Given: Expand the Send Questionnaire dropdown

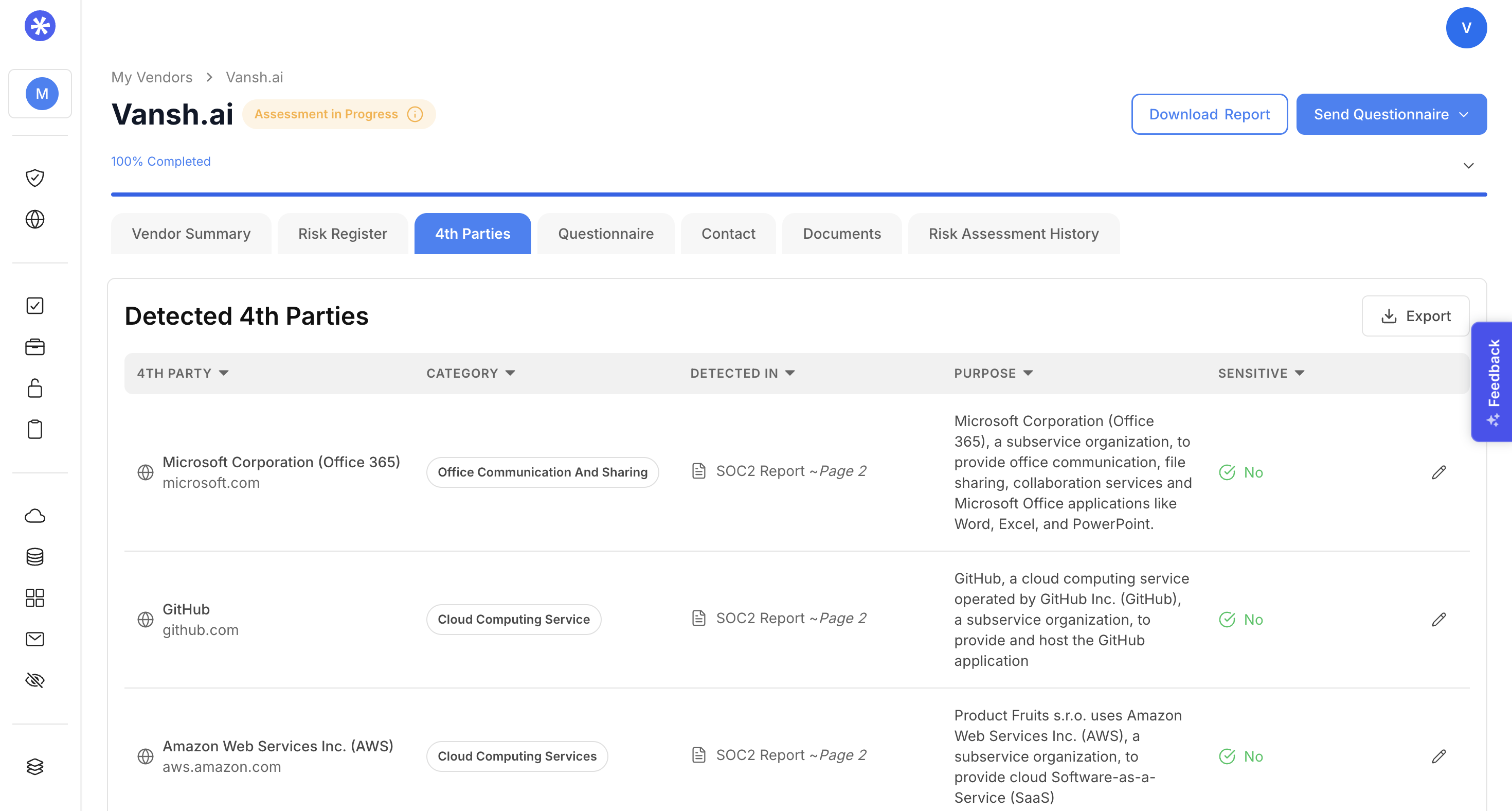Looking at the screenshot, I should pos(1464,115).
